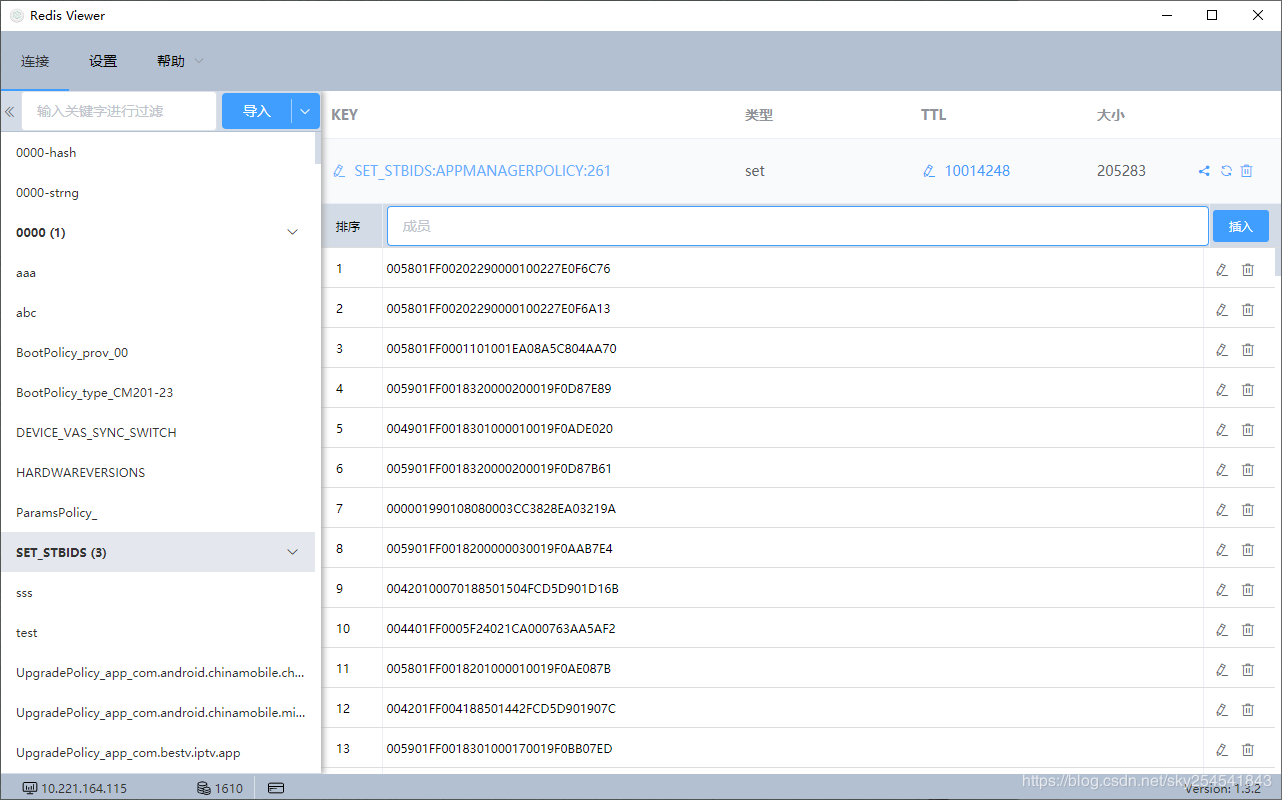Select key test

tap(158, 632)
